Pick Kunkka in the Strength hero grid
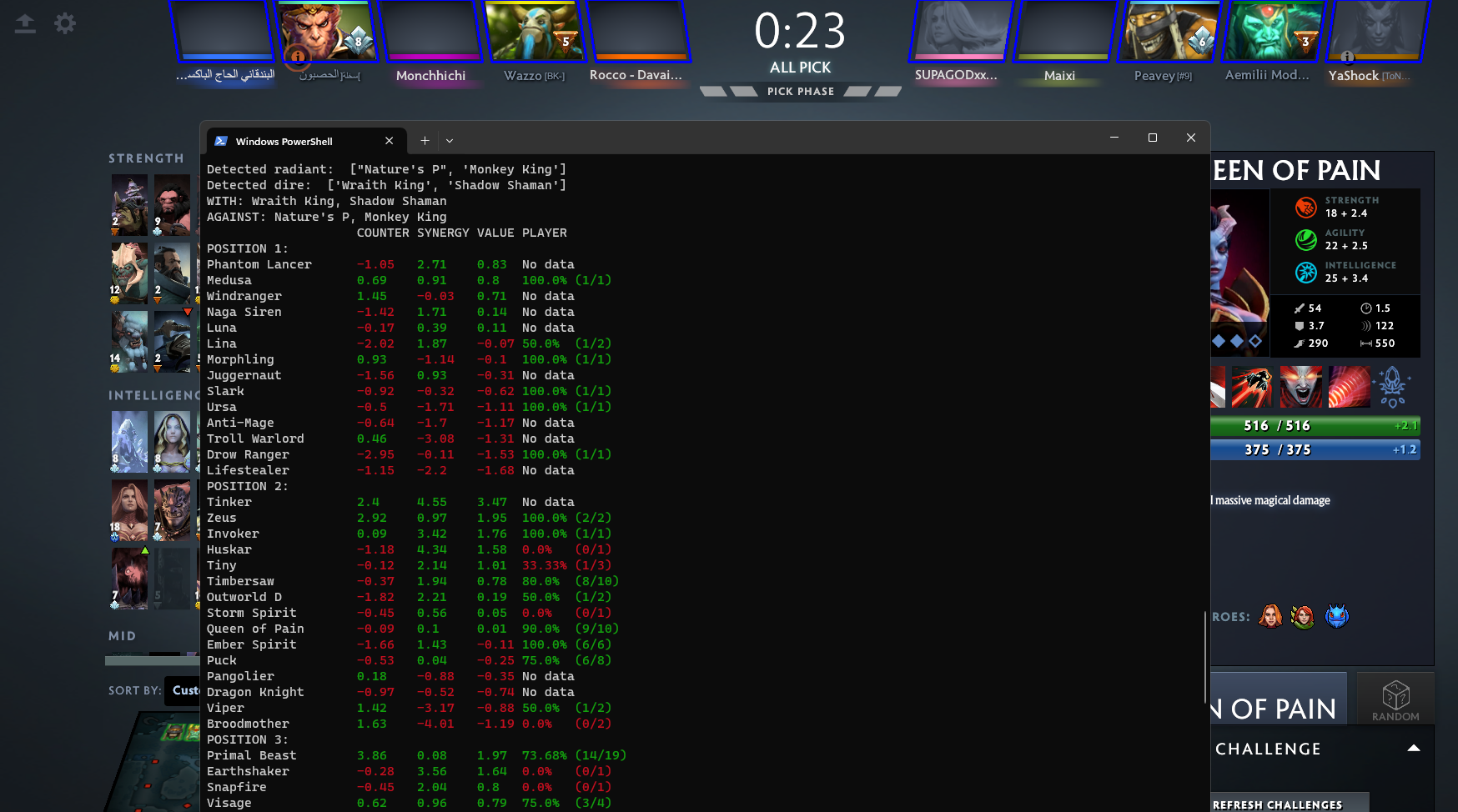 click(172, 273)
